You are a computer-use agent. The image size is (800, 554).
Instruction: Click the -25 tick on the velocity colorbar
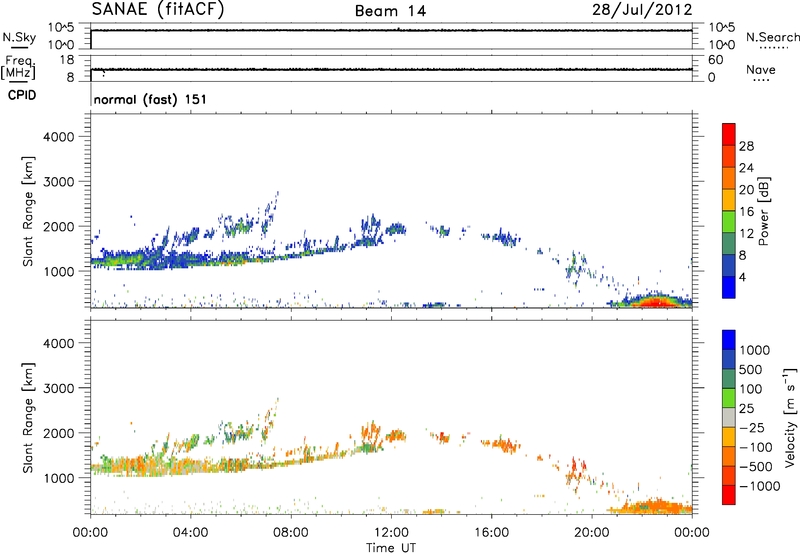coord(753,427)
